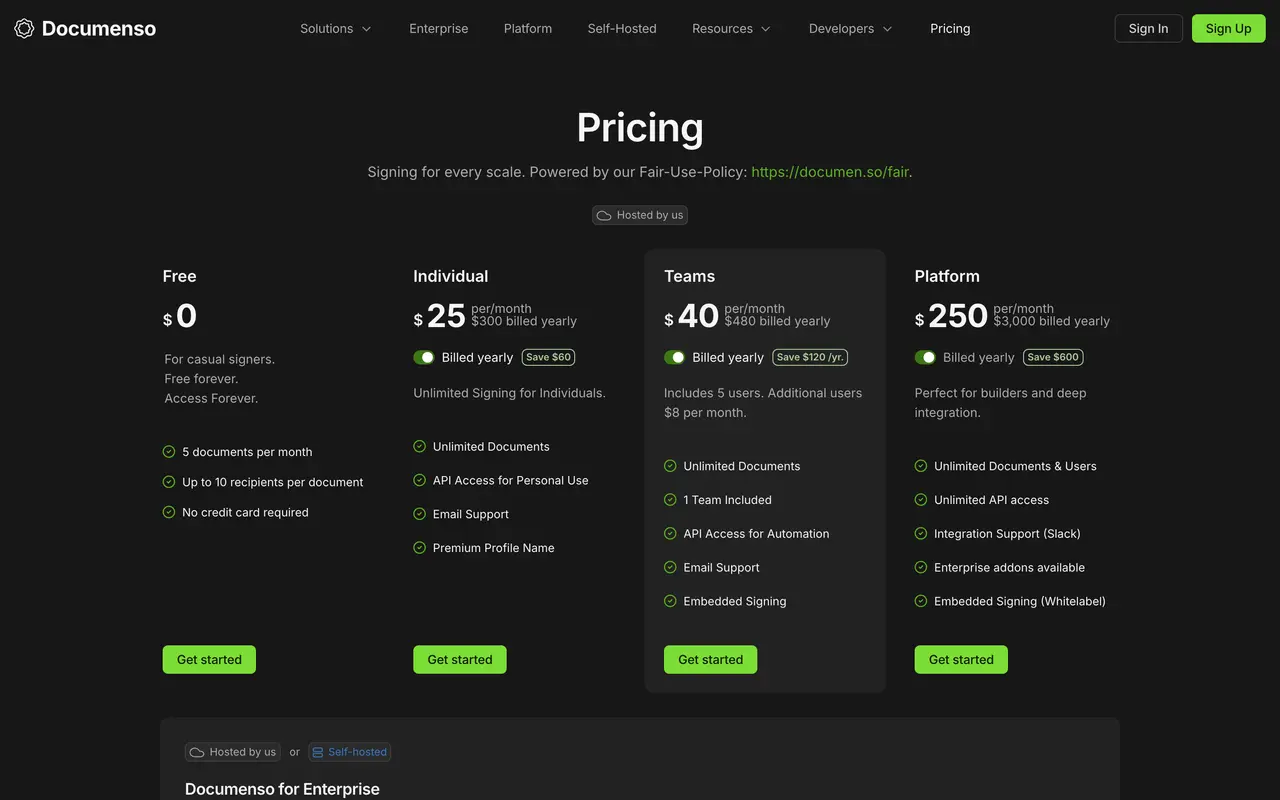Click check icon beside Teams Email Support
Viewport: 1280px width, 800px height.
click(x=670, y=567)
